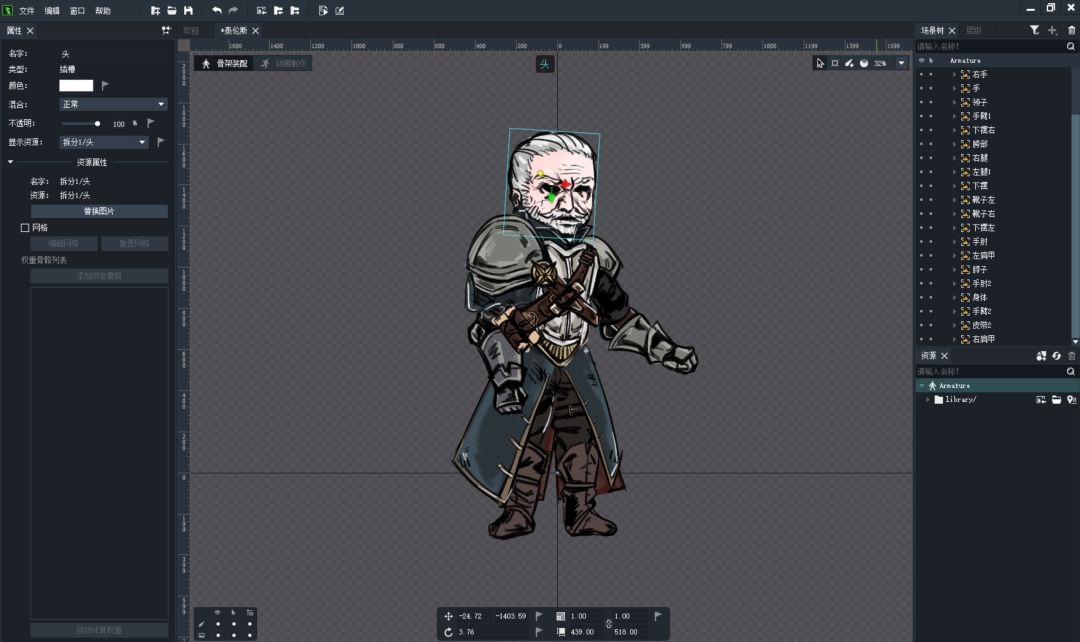
Task: Select the create bone tool icon
Action: pyautogui.click(x=849, y=63)
